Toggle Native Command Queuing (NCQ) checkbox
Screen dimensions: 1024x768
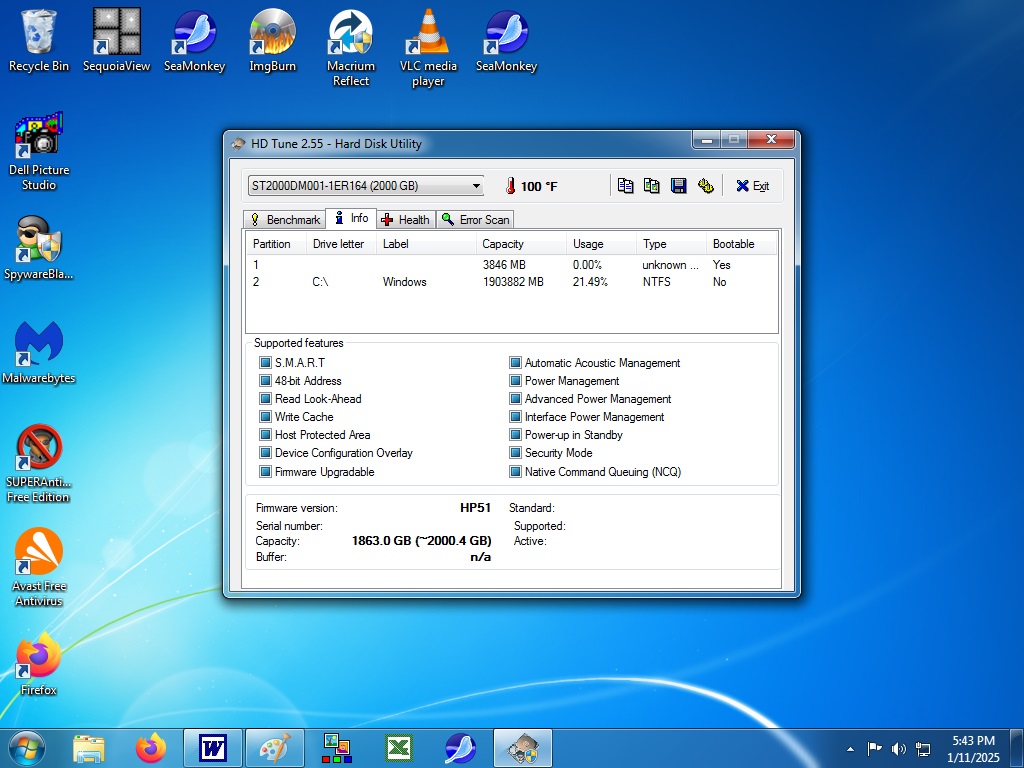coord(515,472)
